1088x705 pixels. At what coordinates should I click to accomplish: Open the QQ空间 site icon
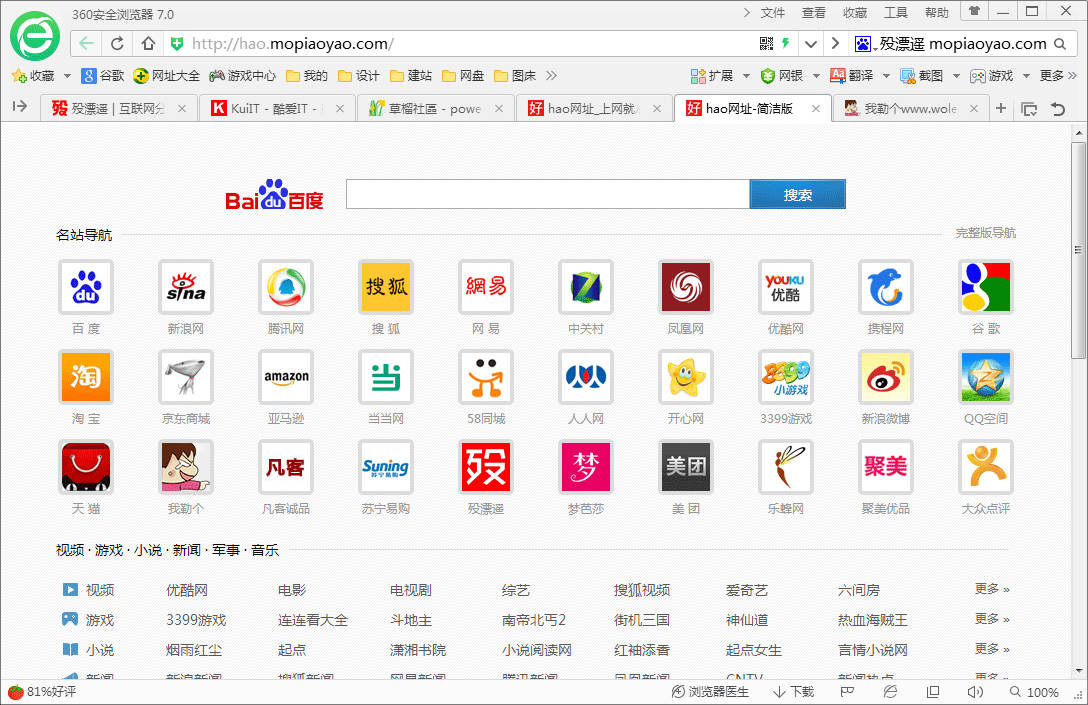coord(985,377)
